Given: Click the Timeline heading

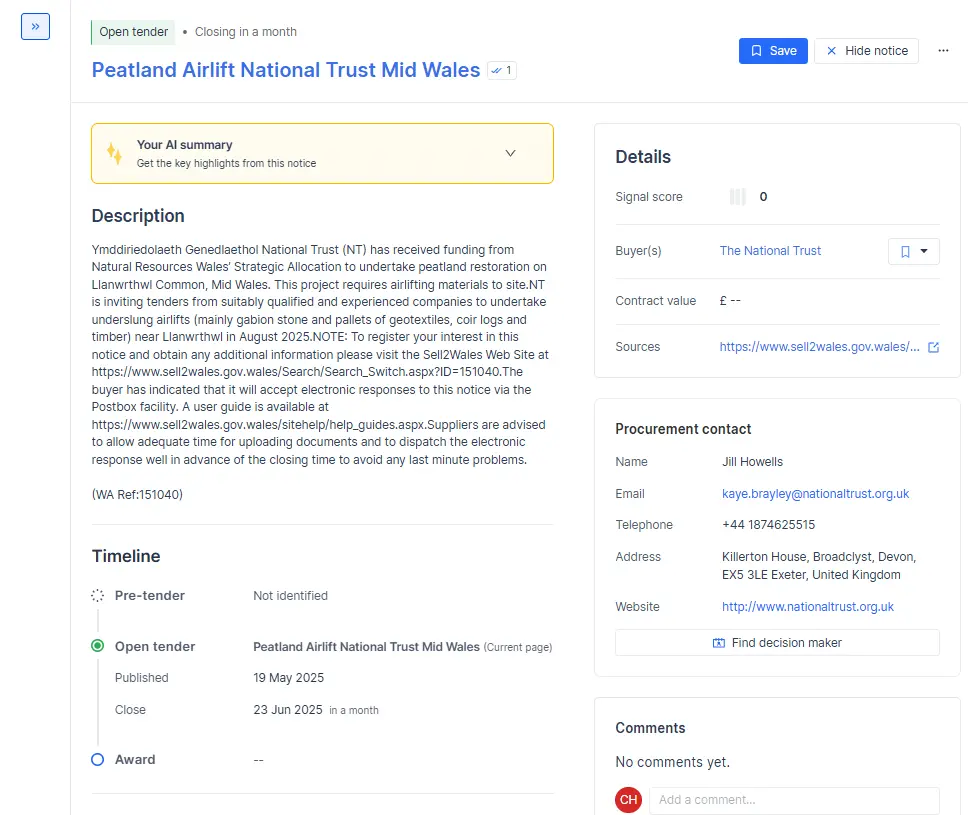Looking at the screenshot, I should pyautogui.click(x=126, y=556).
